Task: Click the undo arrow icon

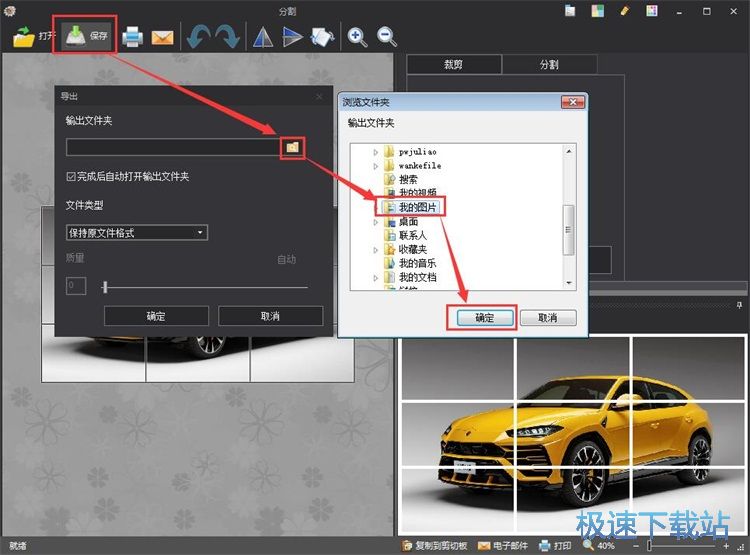Action: click(x=199, y=38)
